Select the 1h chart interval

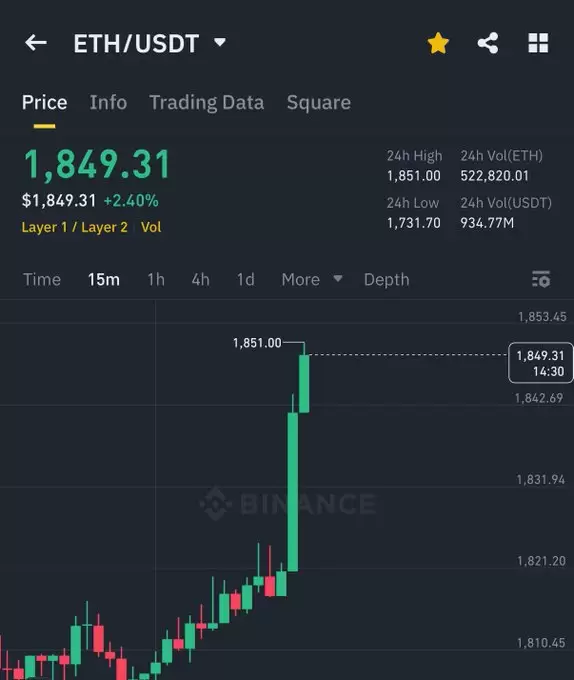click(x=156, y=279)
